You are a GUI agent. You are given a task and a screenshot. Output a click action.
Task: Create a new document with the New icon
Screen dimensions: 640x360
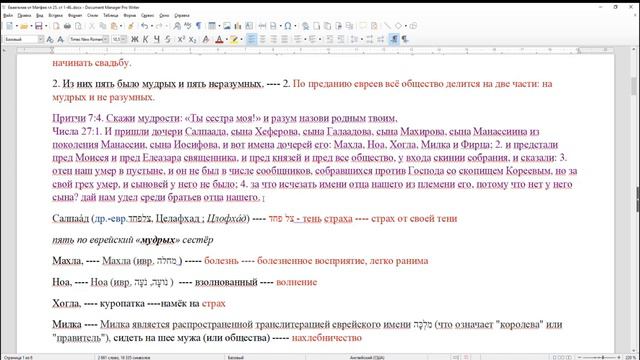9,26
